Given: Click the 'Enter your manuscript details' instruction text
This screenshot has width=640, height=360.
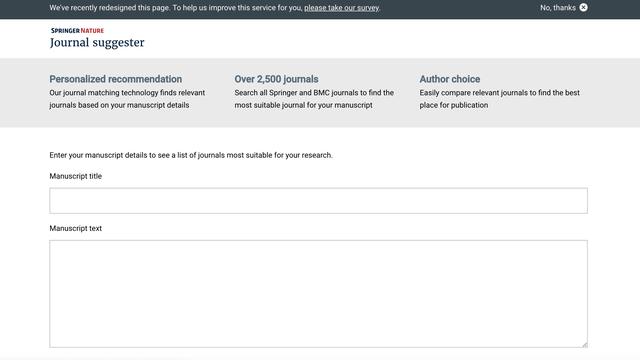Looking at the screenshot, I should pos(191,155).
